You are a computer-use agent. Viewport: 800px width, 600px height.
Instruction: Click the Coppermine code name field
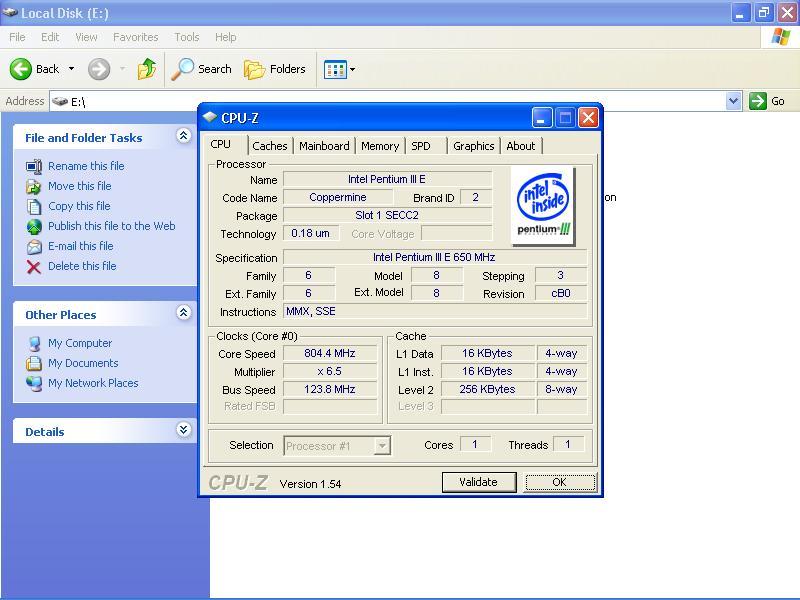click(338, 197)
